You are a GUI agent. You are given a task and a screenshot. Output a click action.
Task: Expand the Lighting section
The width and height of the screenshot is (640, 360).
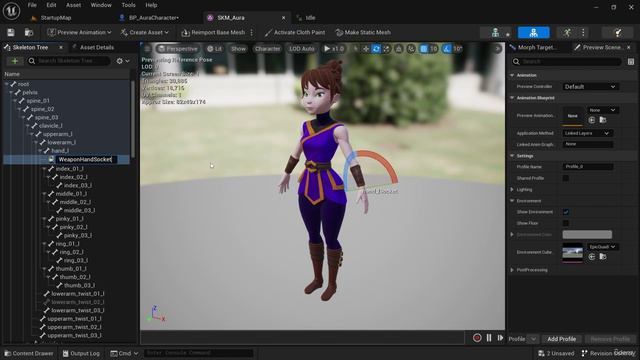[512, 189]
